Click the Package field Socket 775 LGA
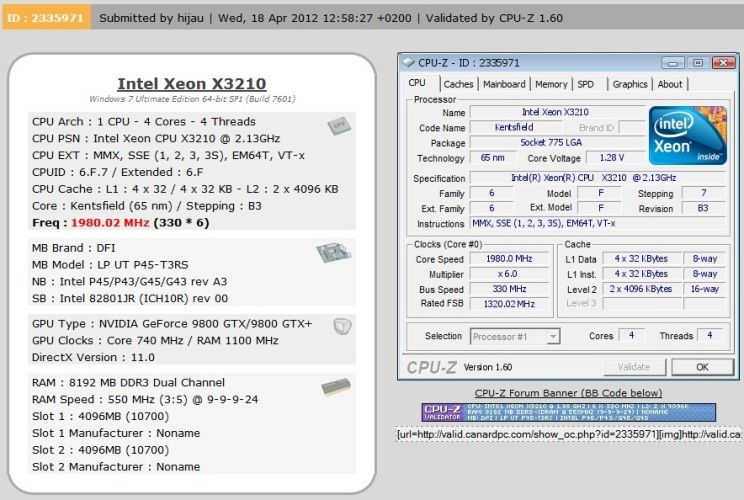The image size is (744, 500). 557,143
